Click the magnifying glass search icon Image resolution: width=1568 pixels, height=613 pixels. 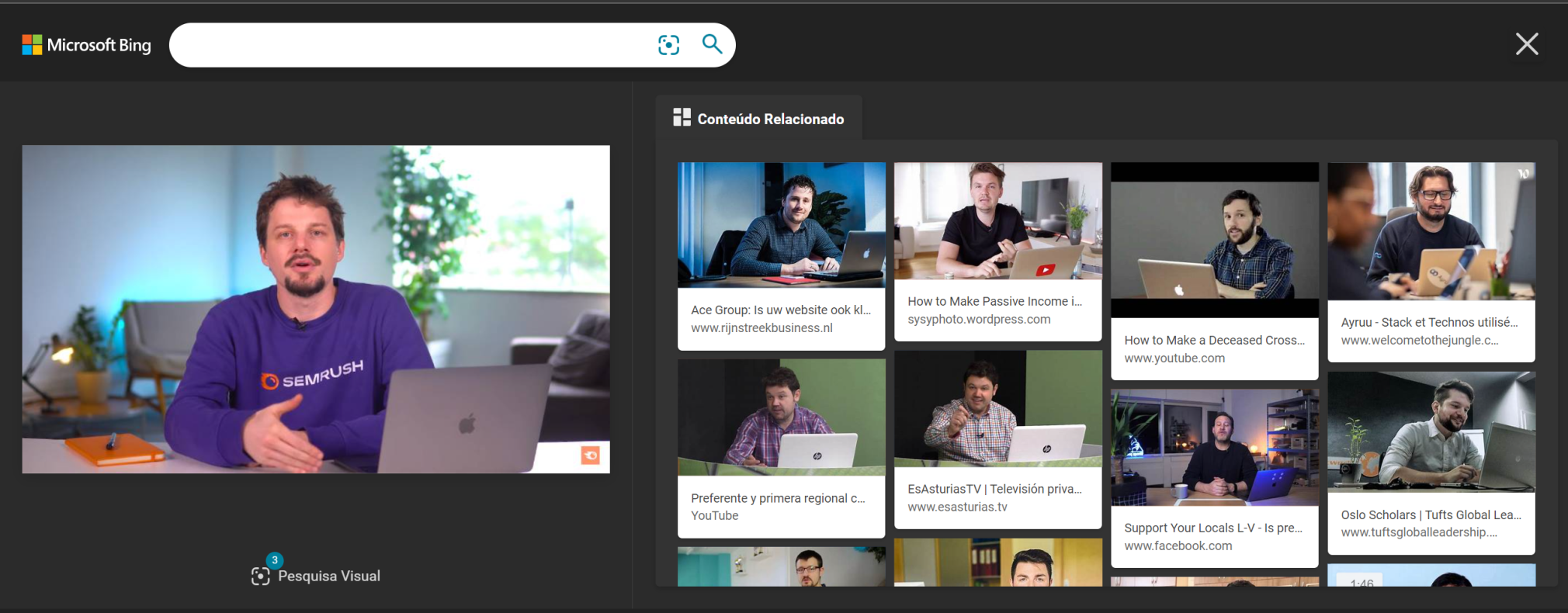pos(712,44)
